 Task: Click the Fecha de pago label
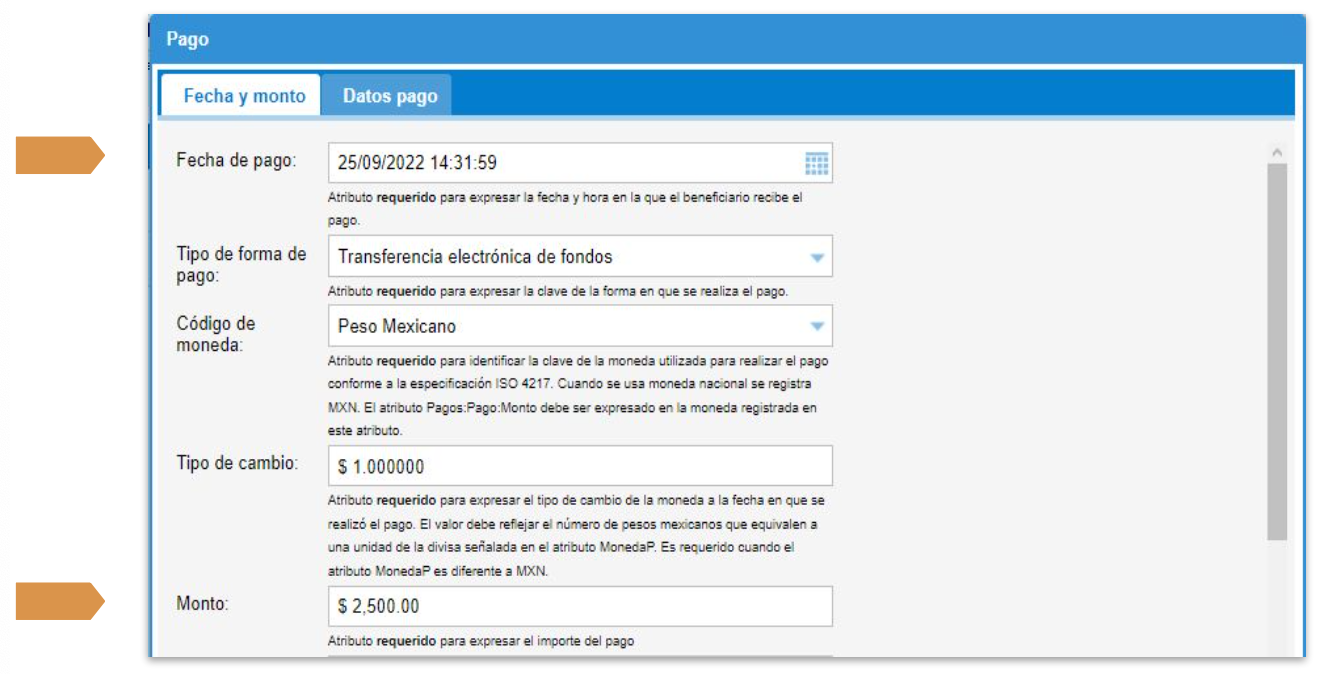236,160
